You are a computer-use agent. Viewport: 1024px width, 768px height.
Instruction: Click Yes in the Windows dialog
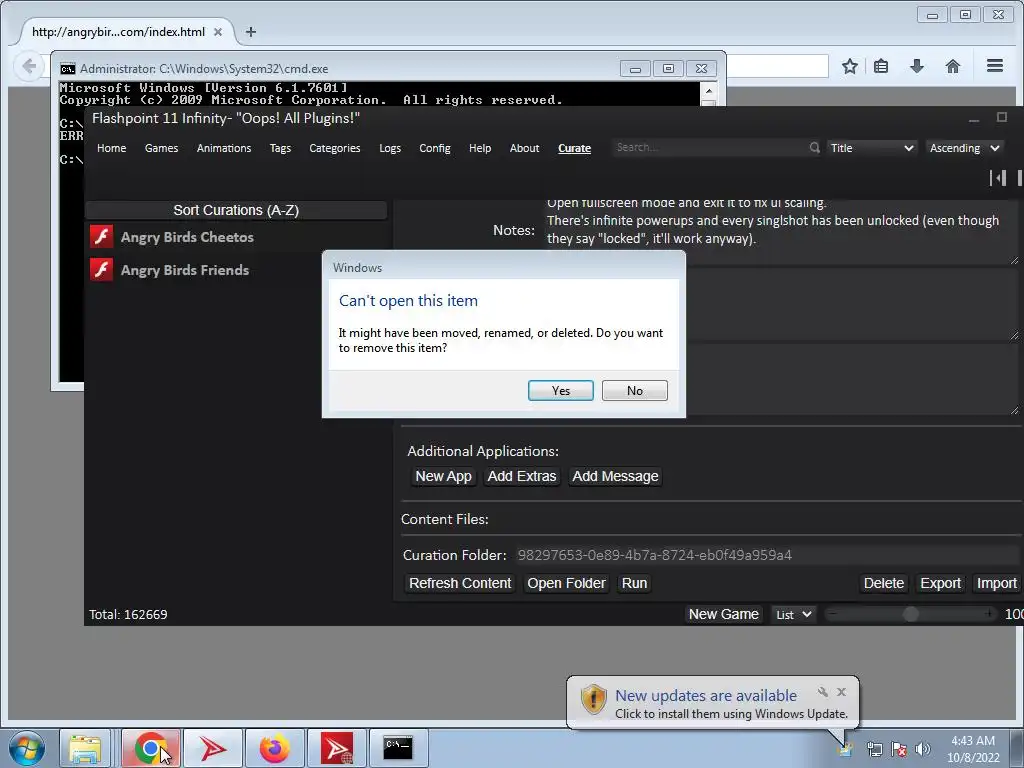[x=560, y=391]
